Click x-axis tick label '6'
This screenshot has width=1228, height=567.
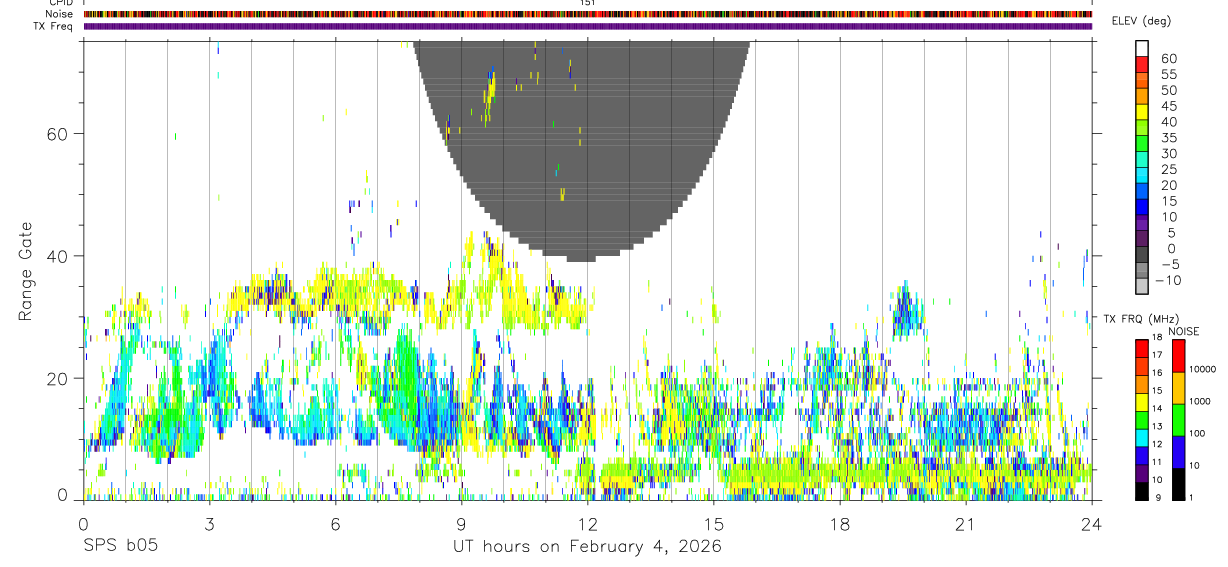[335, 524]
